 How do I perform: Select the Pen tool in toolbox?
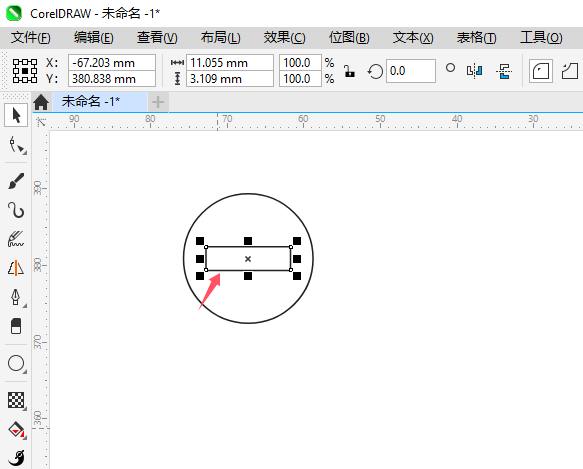(16, 297)
